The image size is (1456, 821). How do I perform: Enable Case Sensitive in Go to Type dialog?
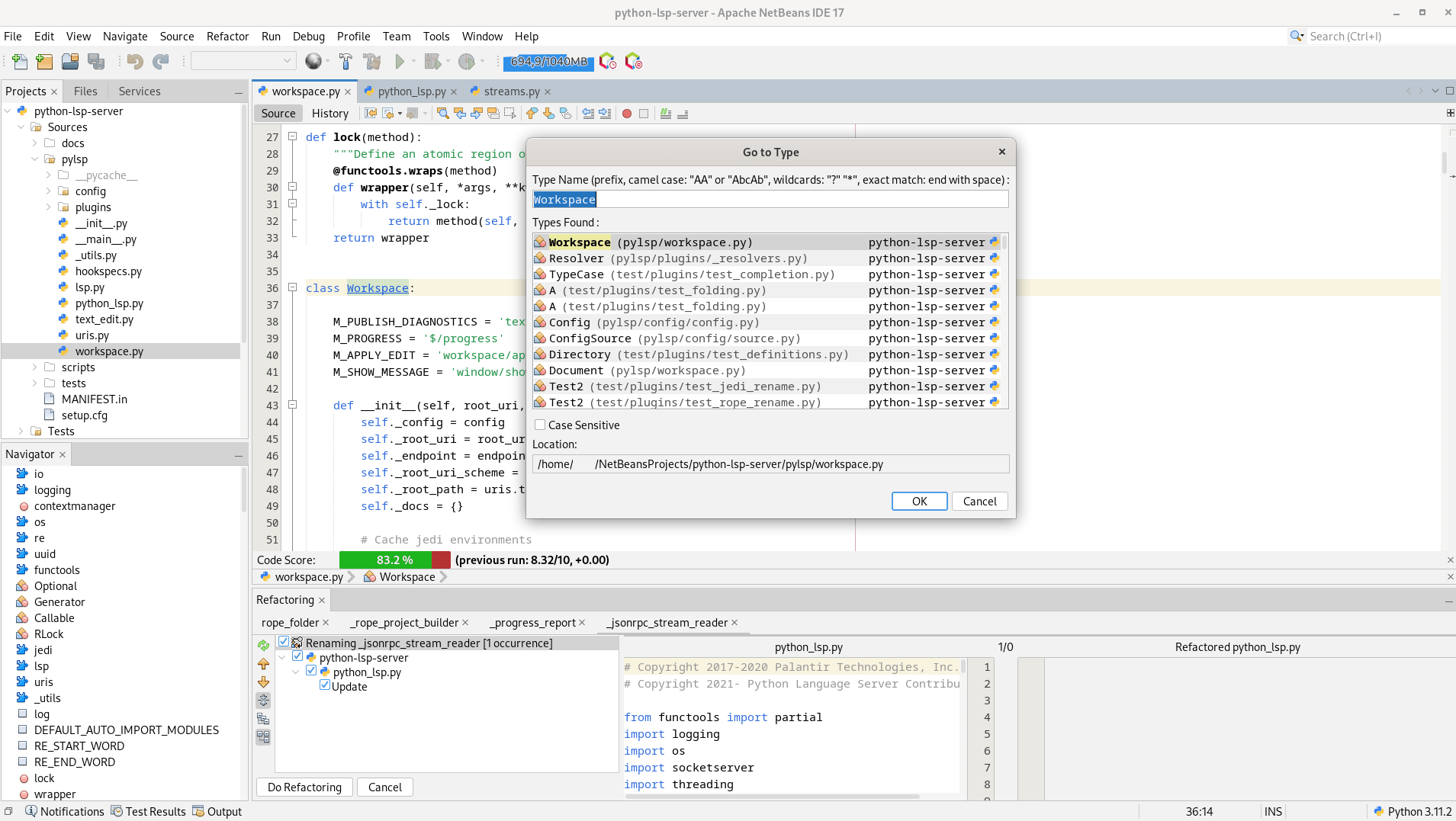(x=538, y=425)
